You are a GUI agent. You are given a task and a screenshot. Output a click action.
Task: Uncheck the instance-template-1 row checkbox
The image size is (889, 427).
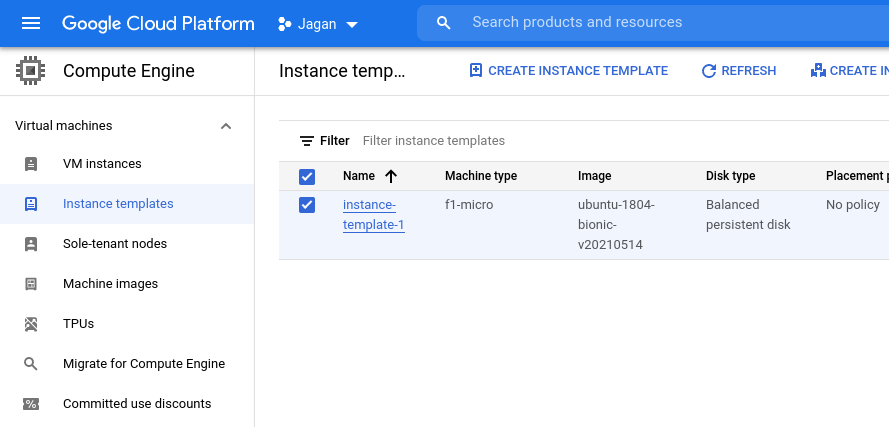[307, 205]
